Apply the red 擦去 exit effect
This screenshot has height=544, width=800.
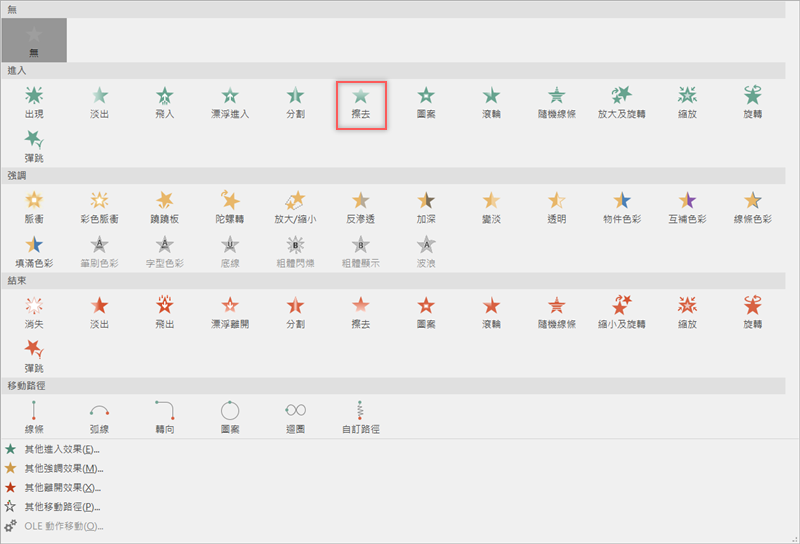pyautogui.click(x=361, y=312)
